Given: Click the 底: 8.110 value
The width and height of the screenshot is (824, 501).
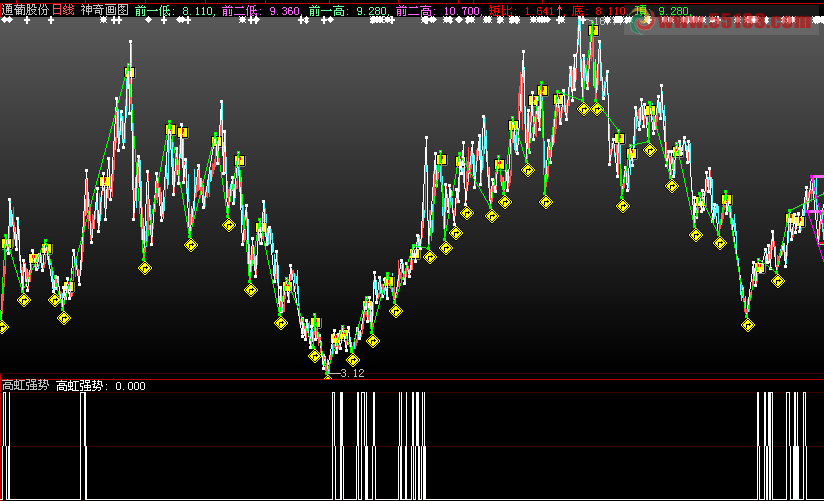Looking at the screenshot, I should pos(600,11).
